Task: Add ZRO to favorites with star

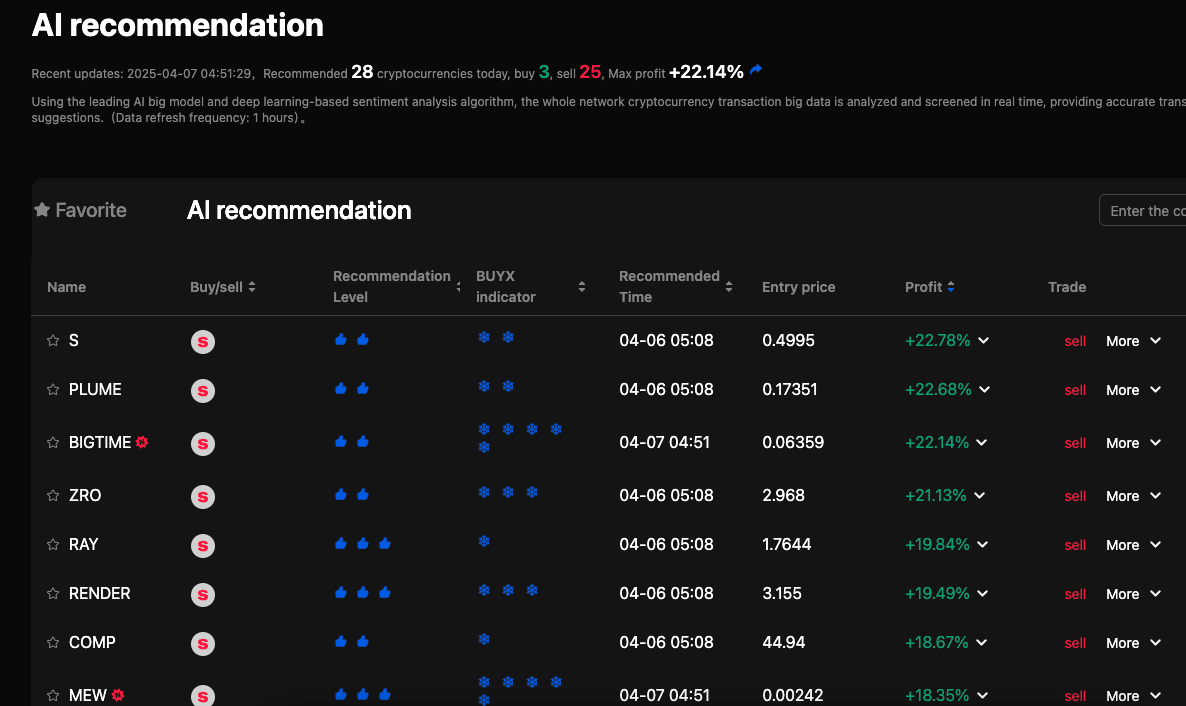Action: 53,496
